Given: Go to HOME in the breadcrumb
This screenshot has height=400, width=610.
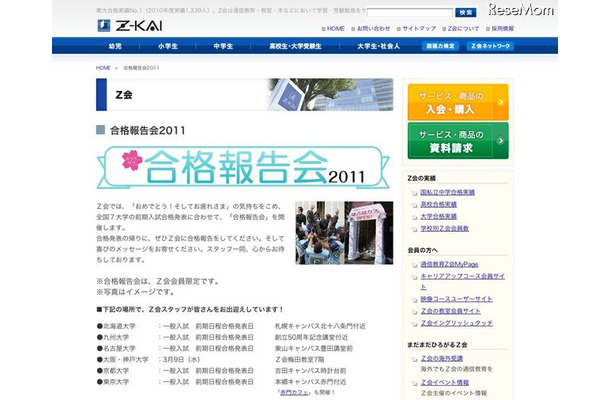Looking at the screenshot, I should point(103,68).
